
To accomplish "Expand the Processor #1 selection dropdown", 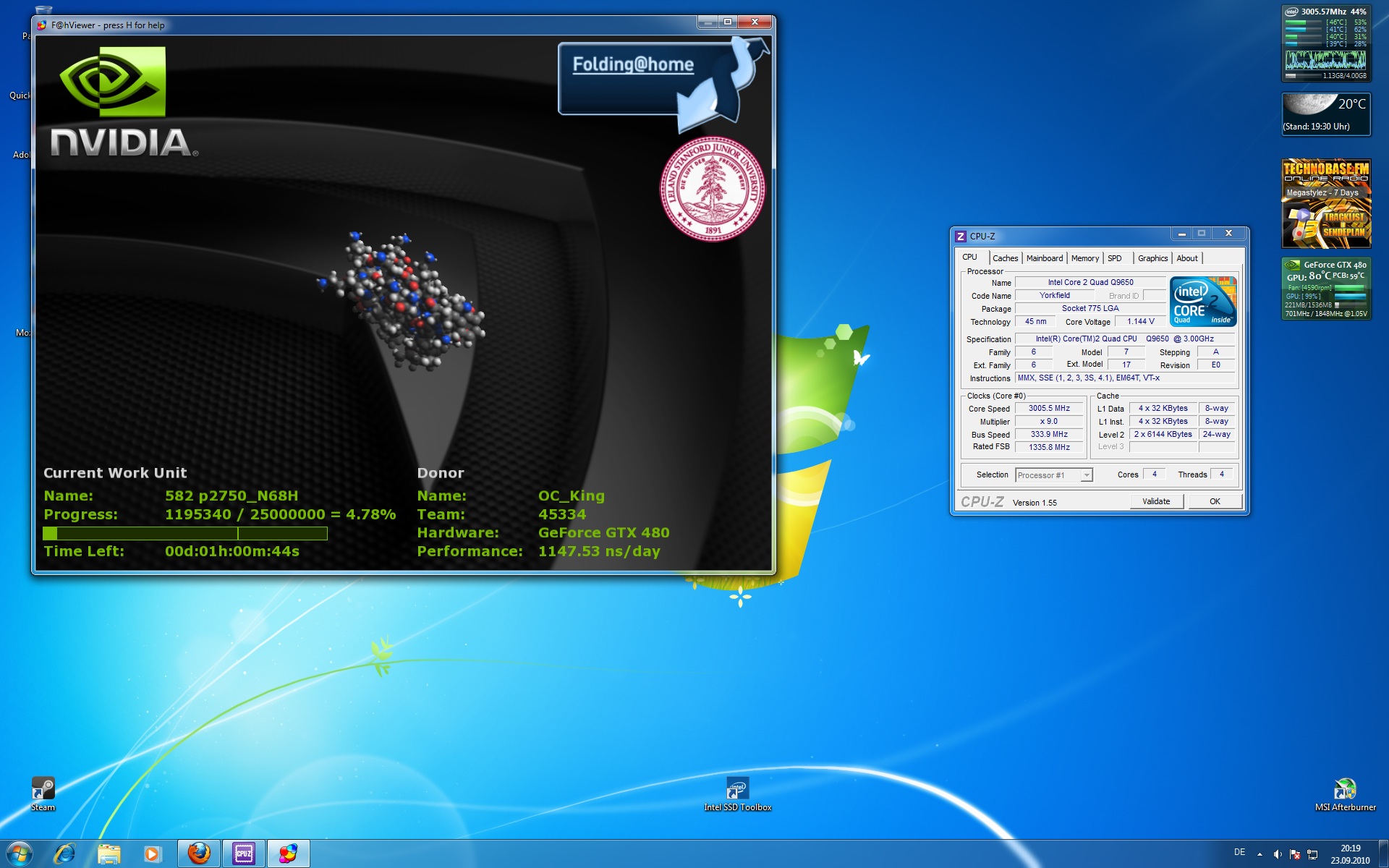I will pyautogui.click(x=1086, y=475).
